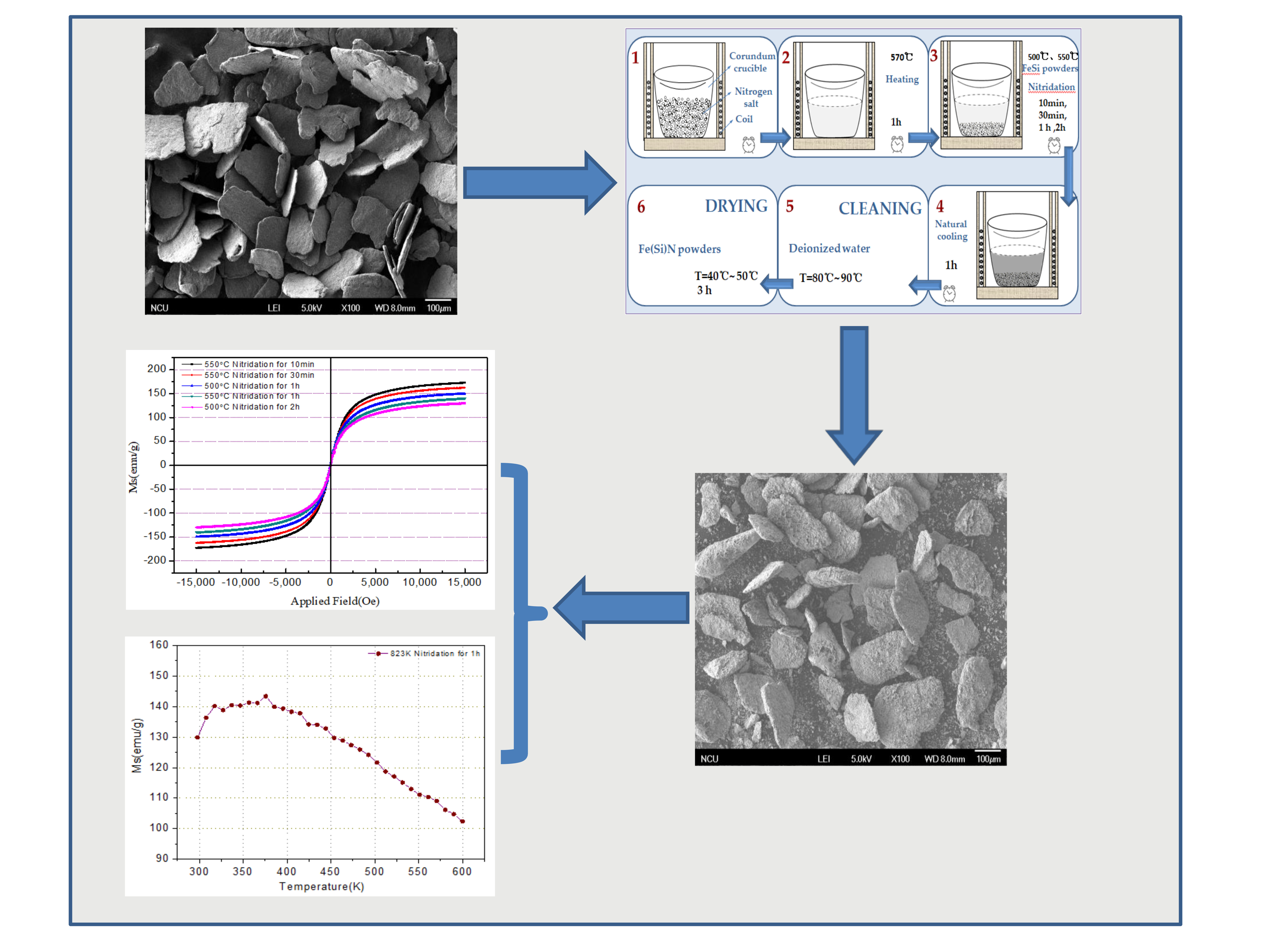Click the '15,000' tick on applied field axis
Viewport: 1270px width, 952px height.
[x=464, y=582]
